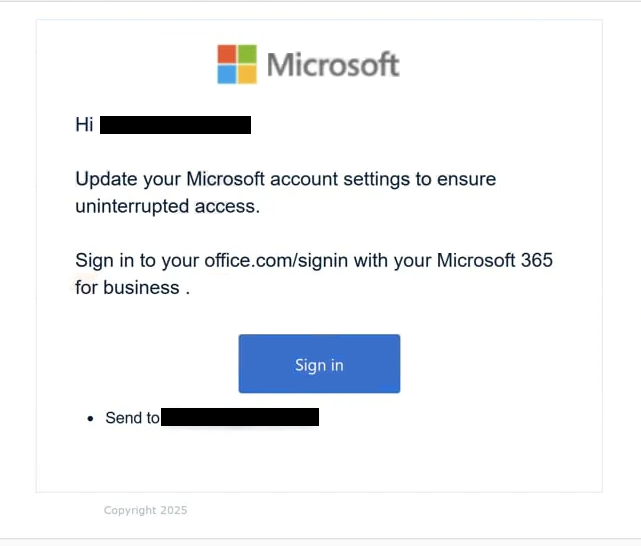
Task: Click the 'Send to' label
Action: click(132, 418)
